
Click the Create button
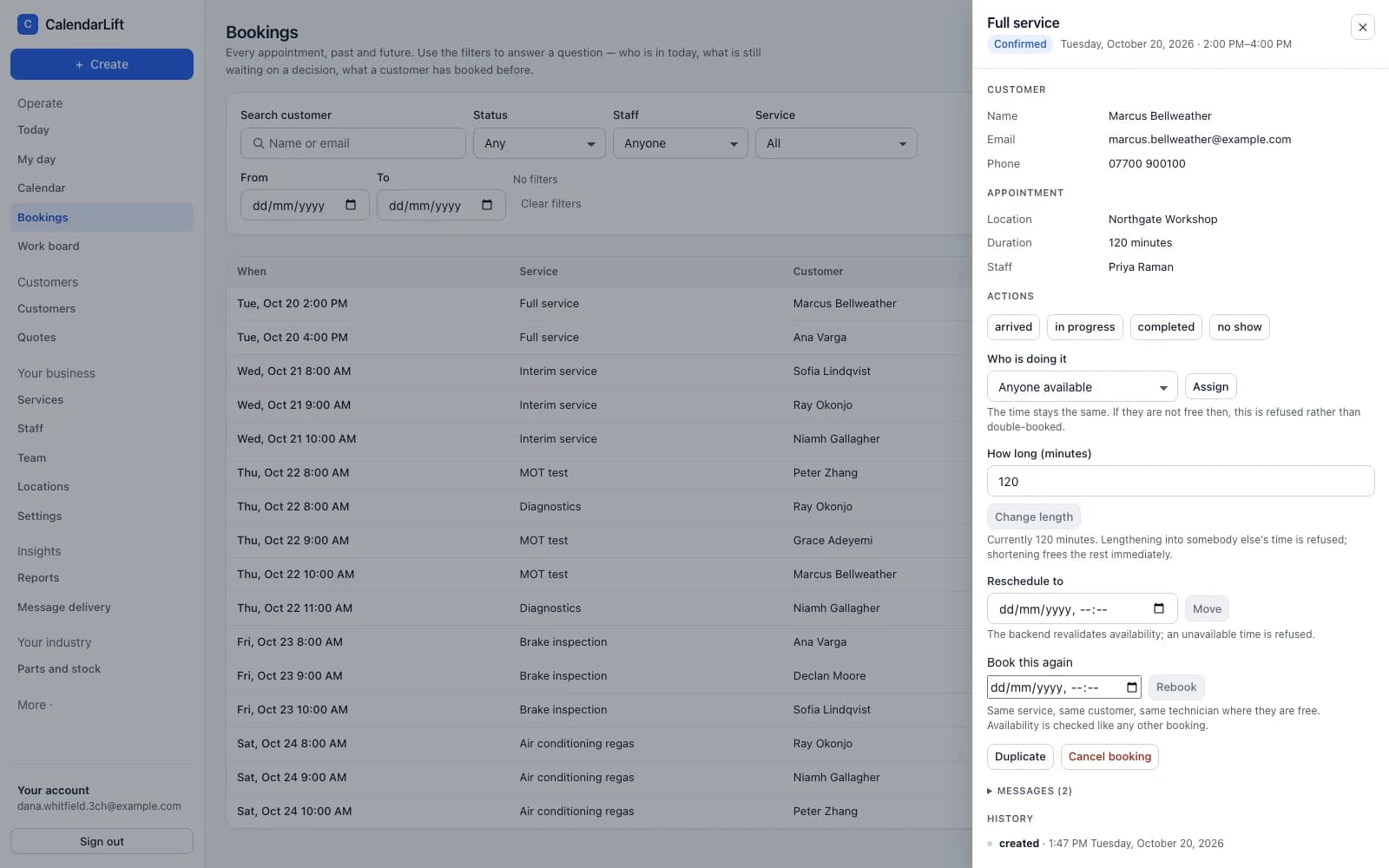tap(102, 64)
